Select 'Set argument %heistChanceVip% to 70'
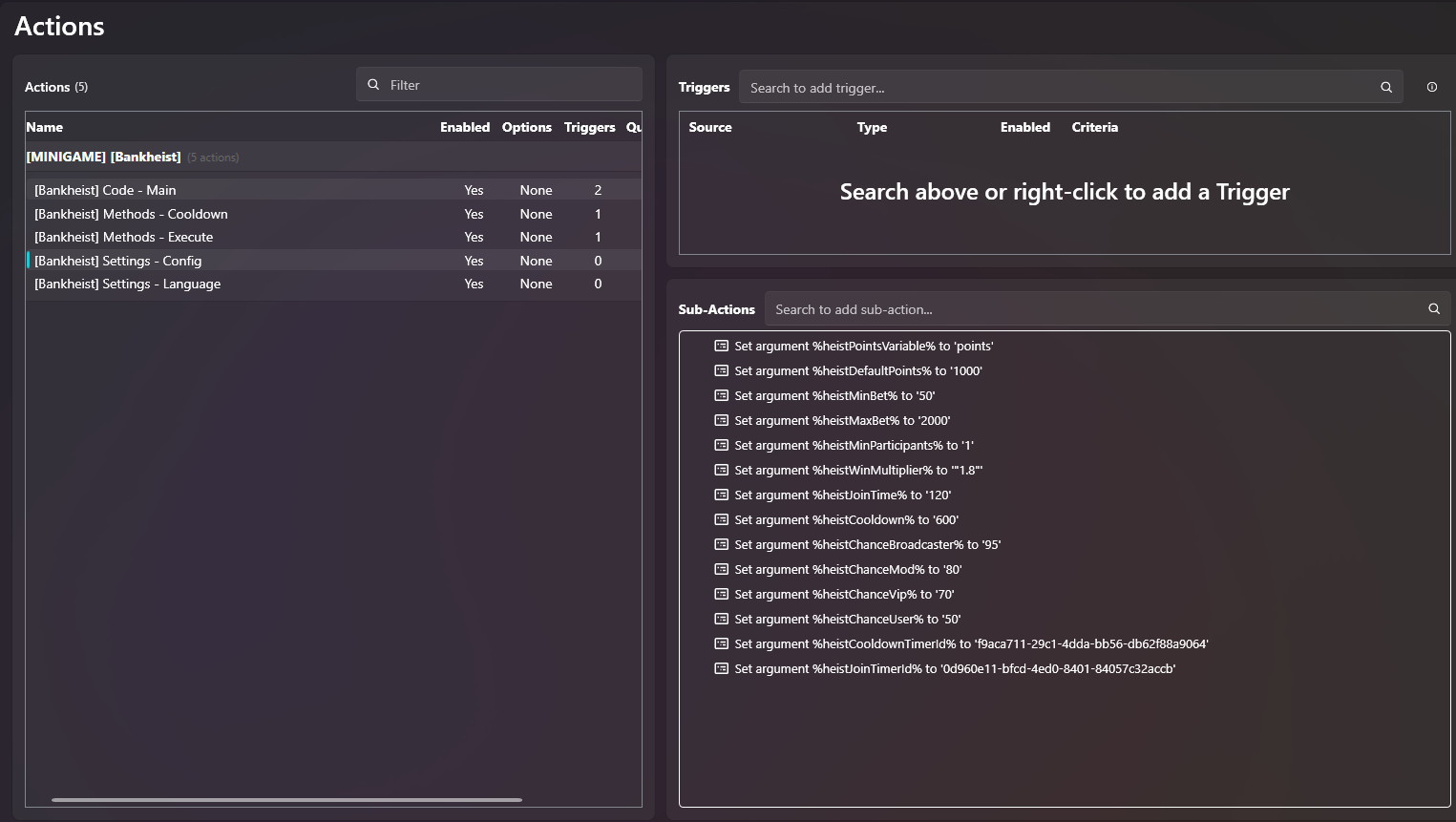This screenshot has width=1456, height=822. click(844, 594)
